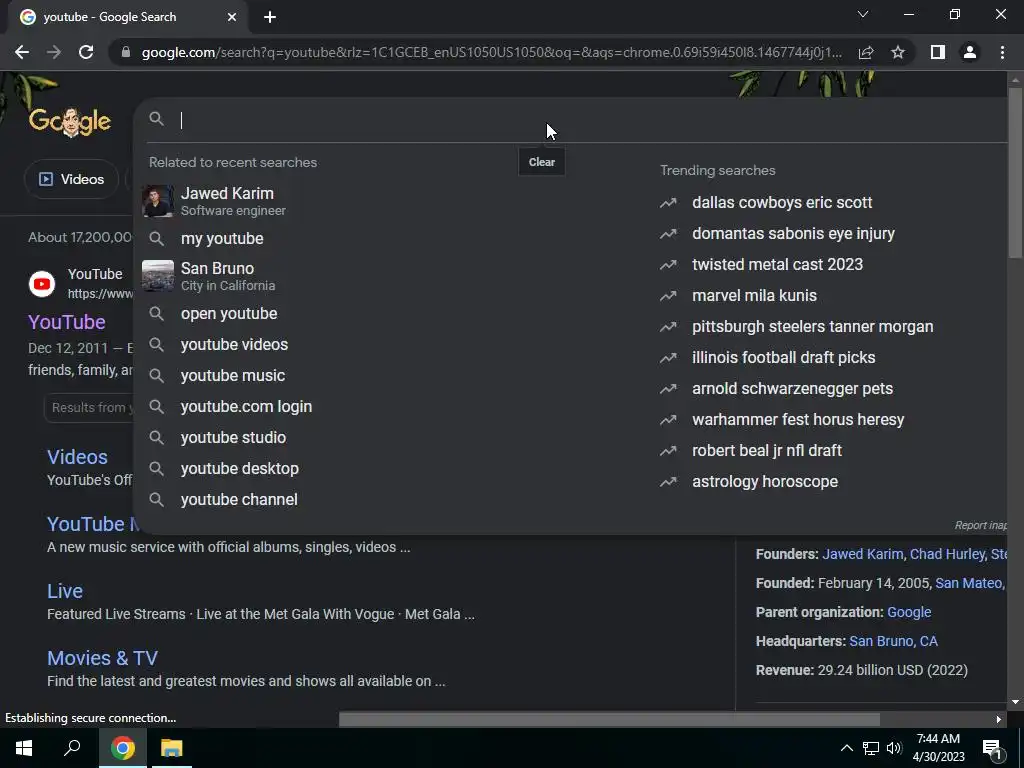Click the horizontal scrollbar thumb
Viewport: 1024px width, 768px height.
coord(609,720)
